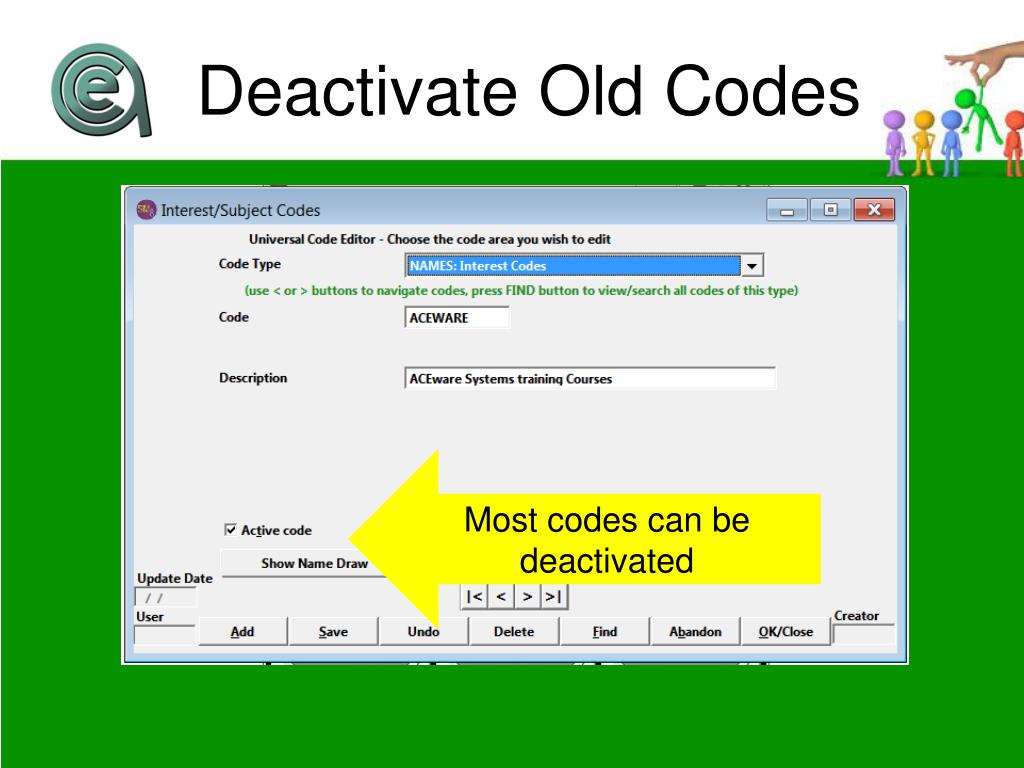Click the Creator field
The width and height of the screenshot is (1024, 768).
[x=863, y=634]
